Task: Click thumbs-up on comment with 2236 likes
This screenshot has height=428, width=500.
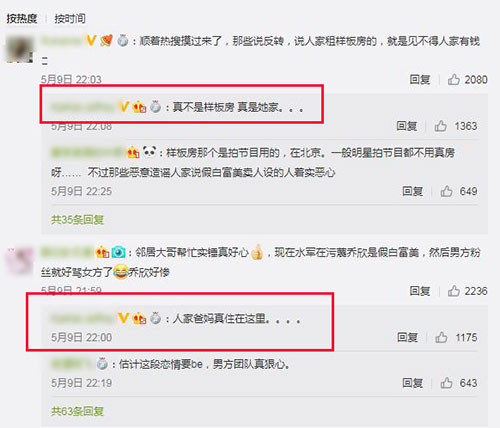Action: 454,291
